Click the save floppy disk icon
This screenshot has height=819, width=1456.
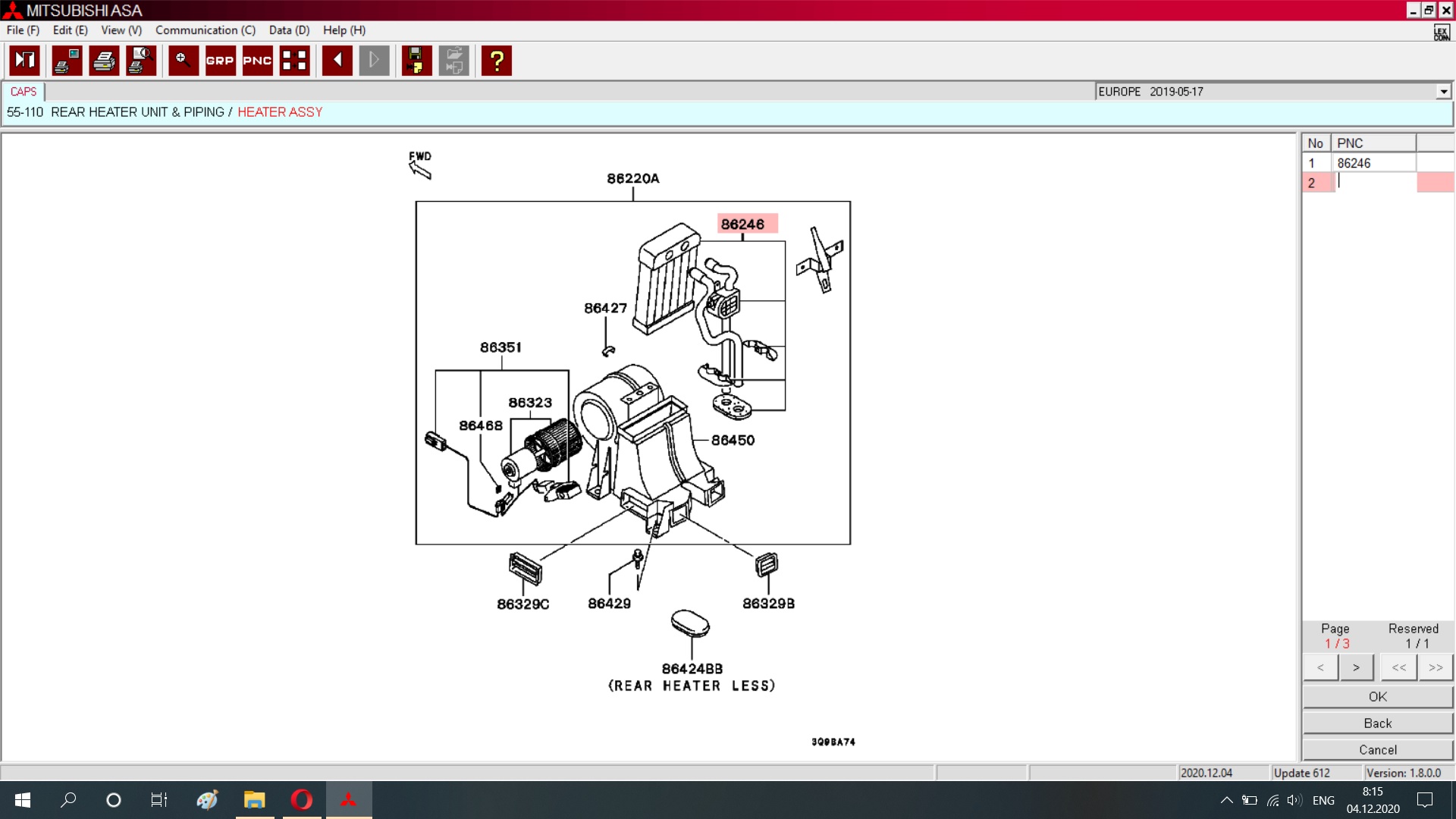416,61
